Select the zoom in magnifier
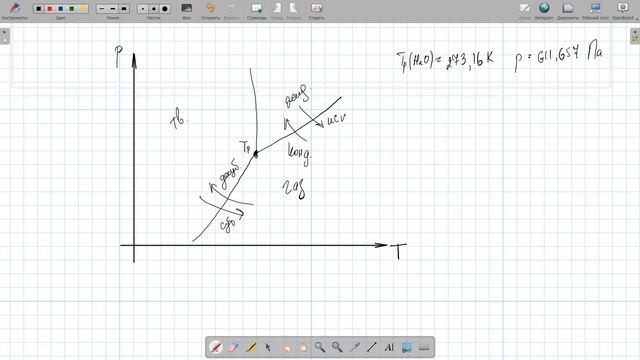 [320, 347]
